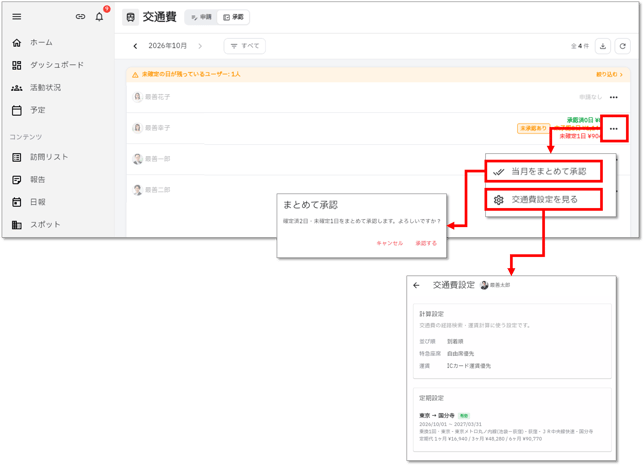Click the スポット building icon
This screenshot has width=644, height=466.
(16, 225)
